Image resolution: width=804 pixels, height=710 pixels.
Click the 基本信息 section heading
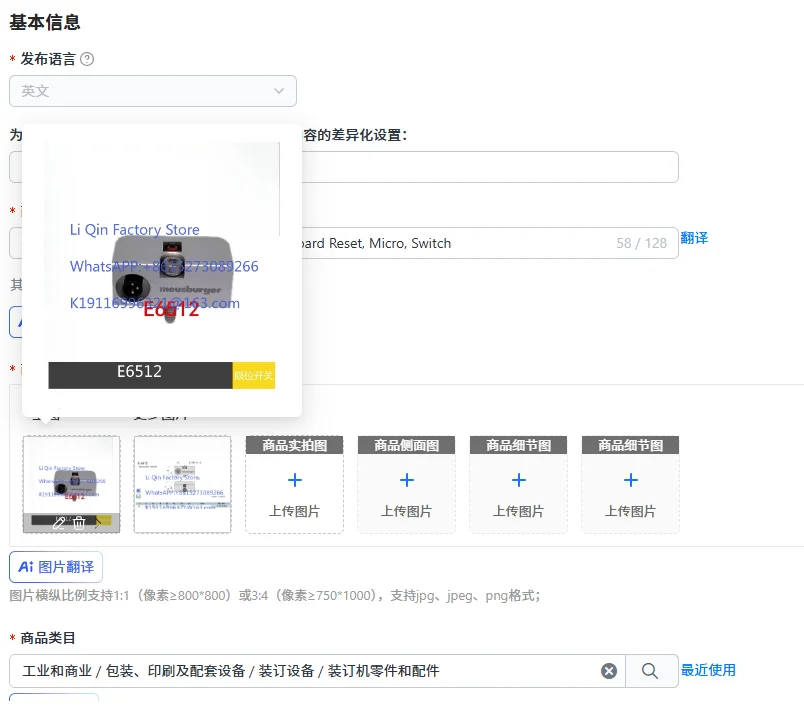coord(45,23)
